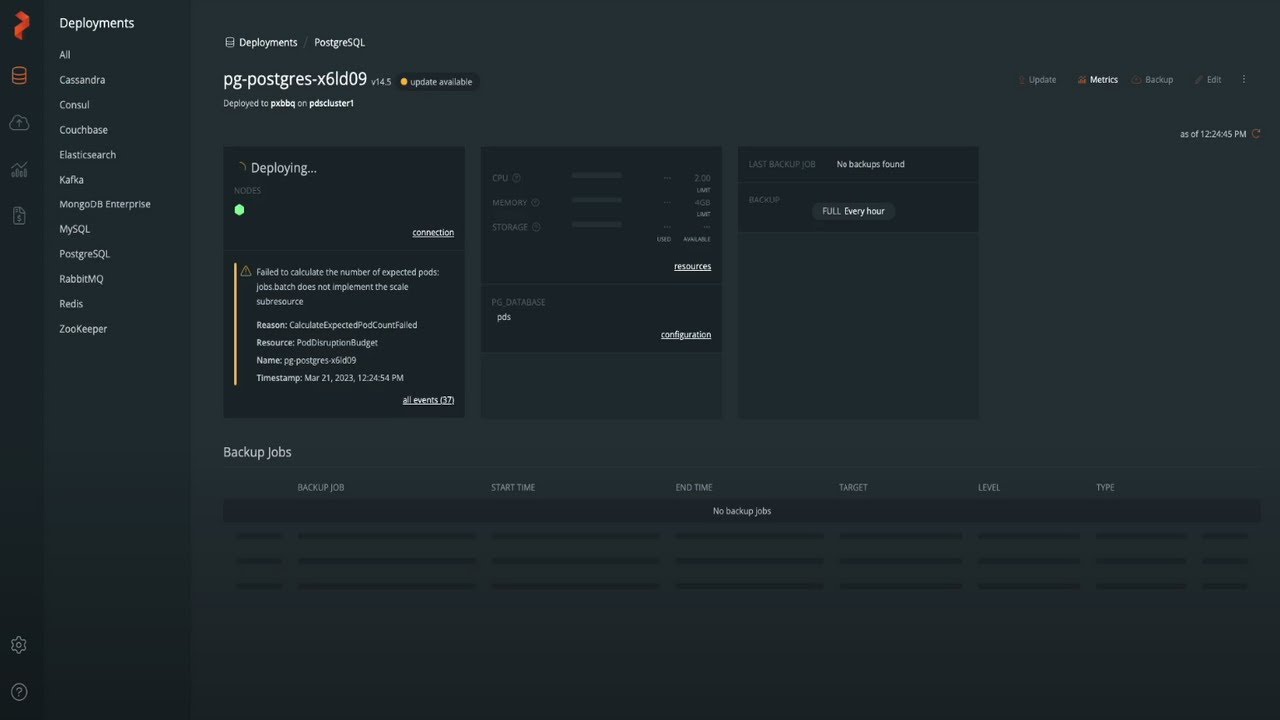Click the BACKUP JOB column header

pos(321,487)
